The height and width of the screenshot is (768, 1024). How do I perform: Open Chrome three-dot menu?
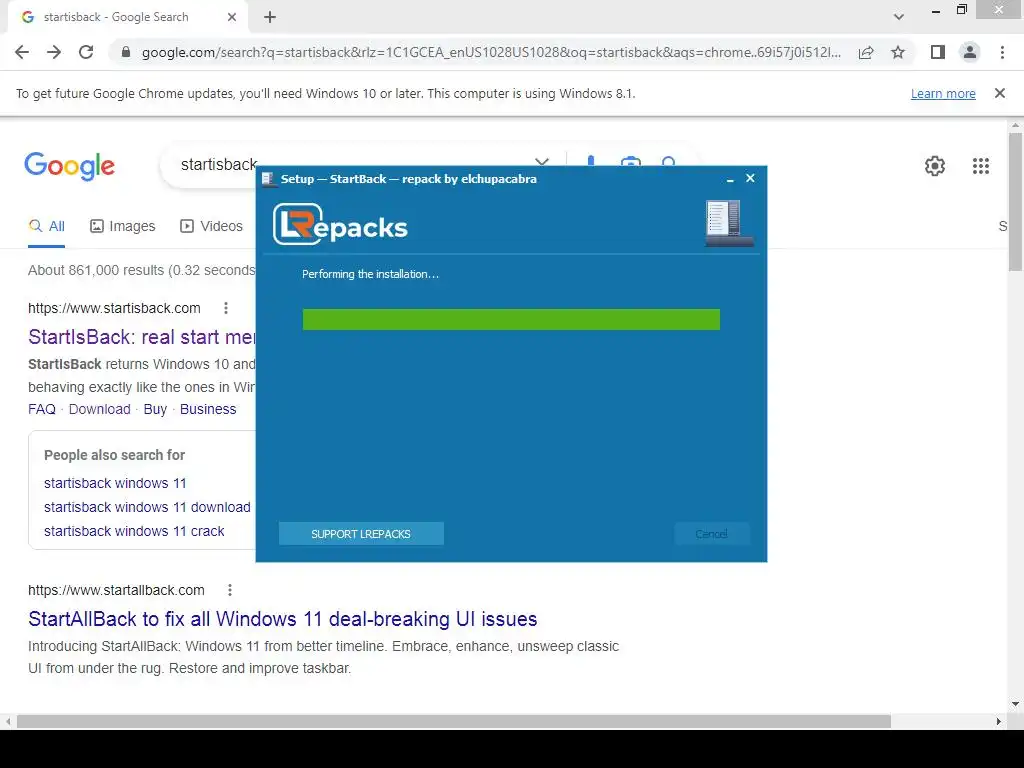coord(1002,52)
